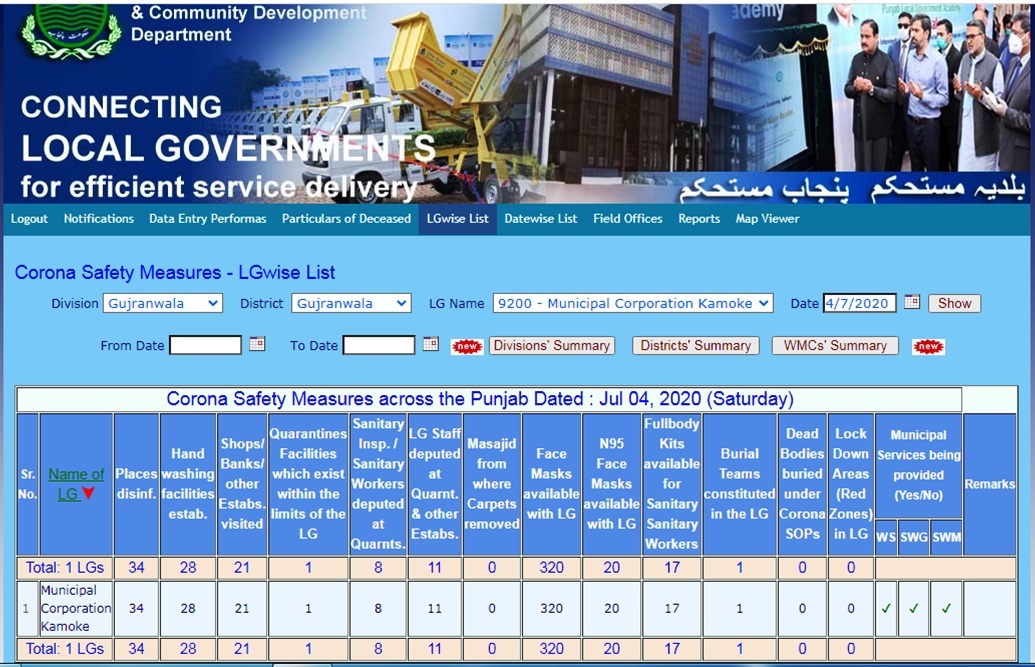Click Masajid from where Carpets removed header

pos(492,484)
